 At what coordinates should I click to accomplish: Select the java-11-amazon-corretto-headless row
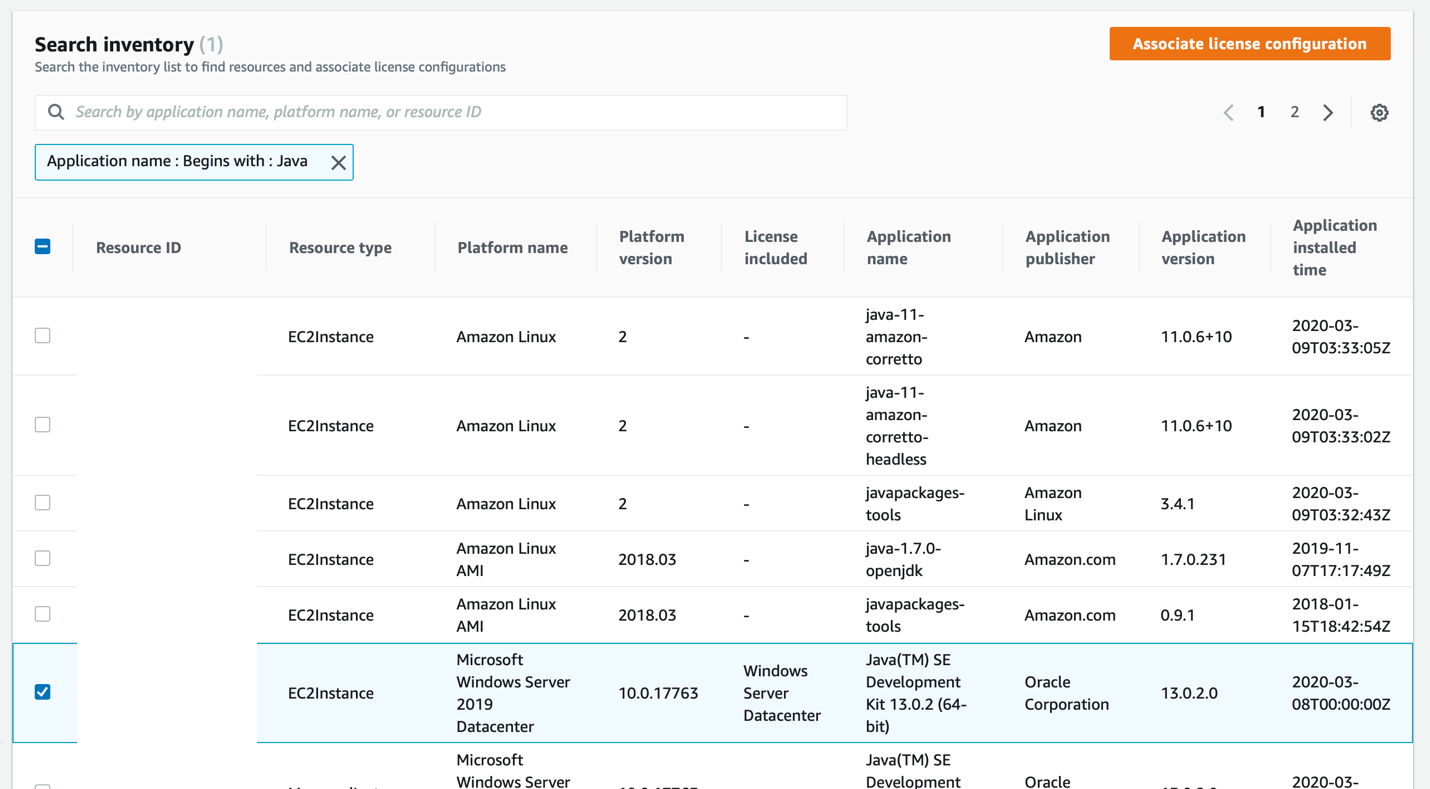tap(42, 424)
